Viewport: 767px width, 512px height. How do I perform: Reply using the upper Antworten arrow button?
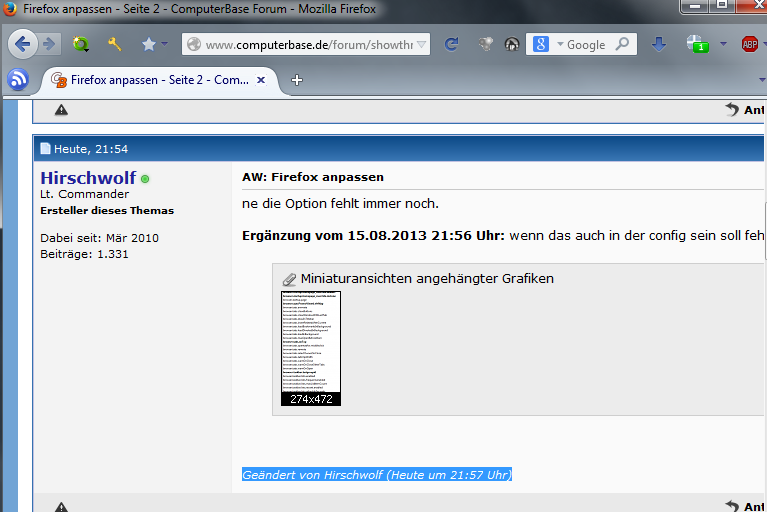click(744, 110)
